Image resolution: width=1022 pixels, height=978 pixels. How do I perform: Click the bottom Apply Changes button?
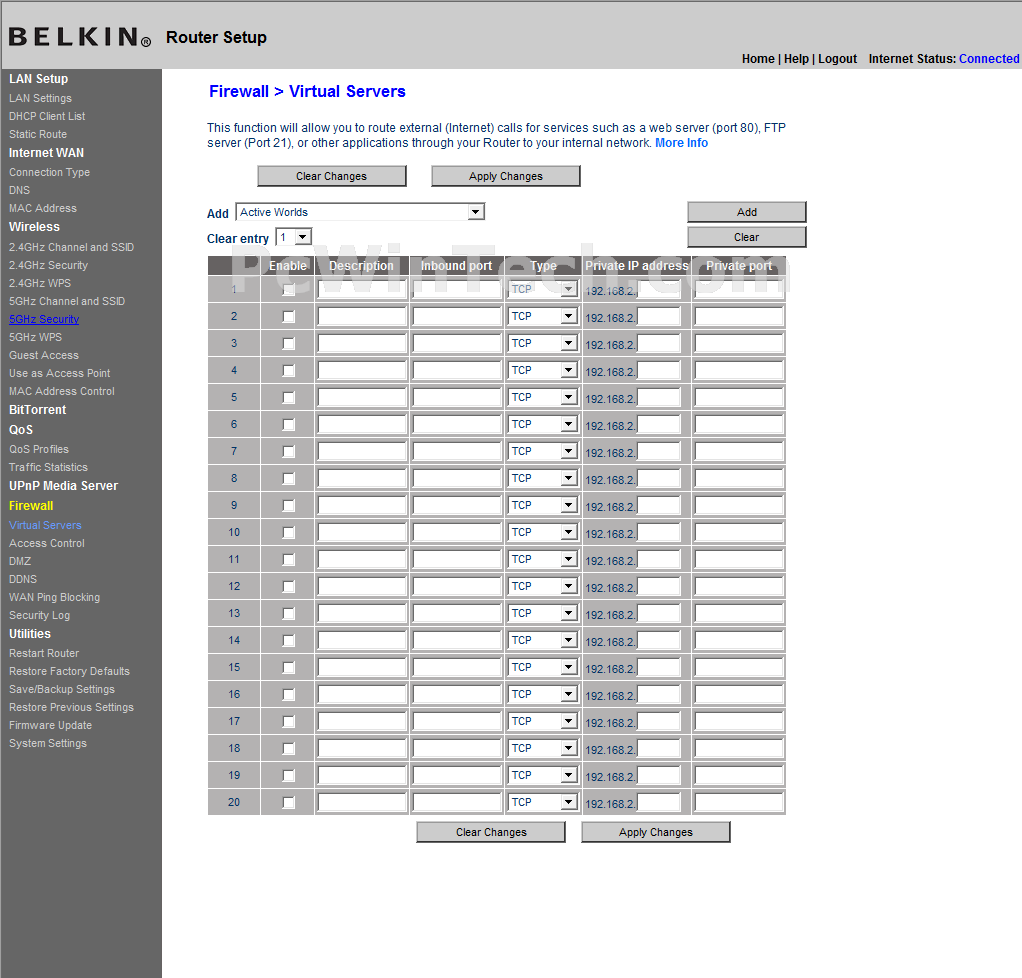[656, 832]
